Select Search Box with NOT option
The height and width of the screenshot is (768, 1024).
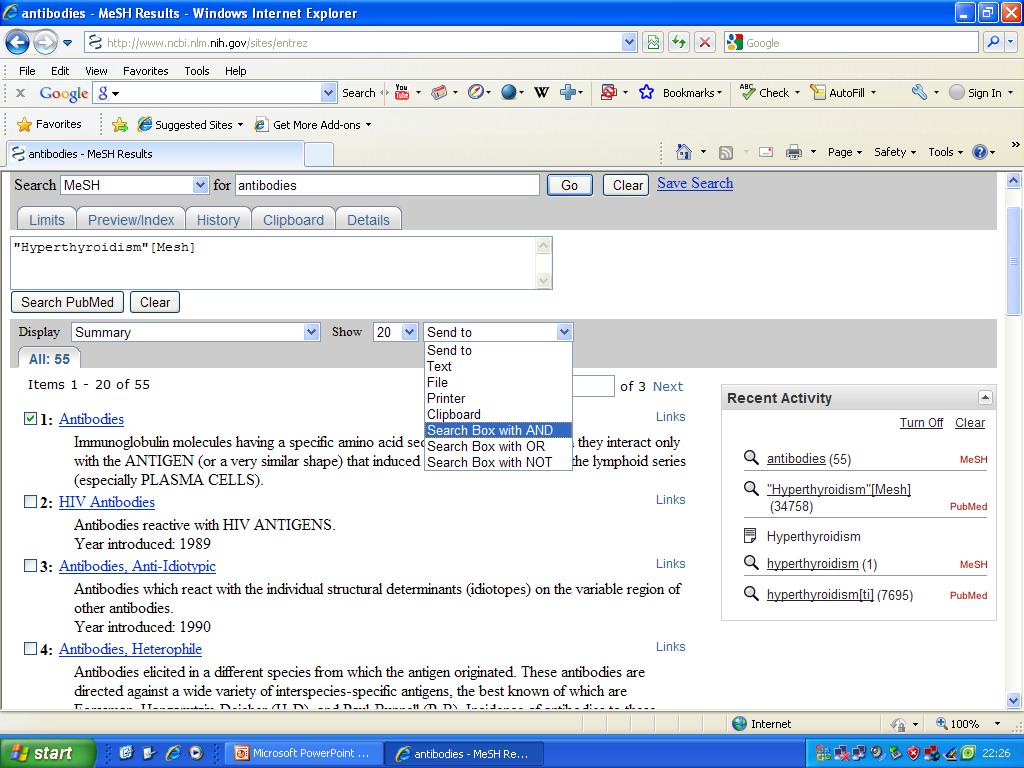(x=498, y=462)
